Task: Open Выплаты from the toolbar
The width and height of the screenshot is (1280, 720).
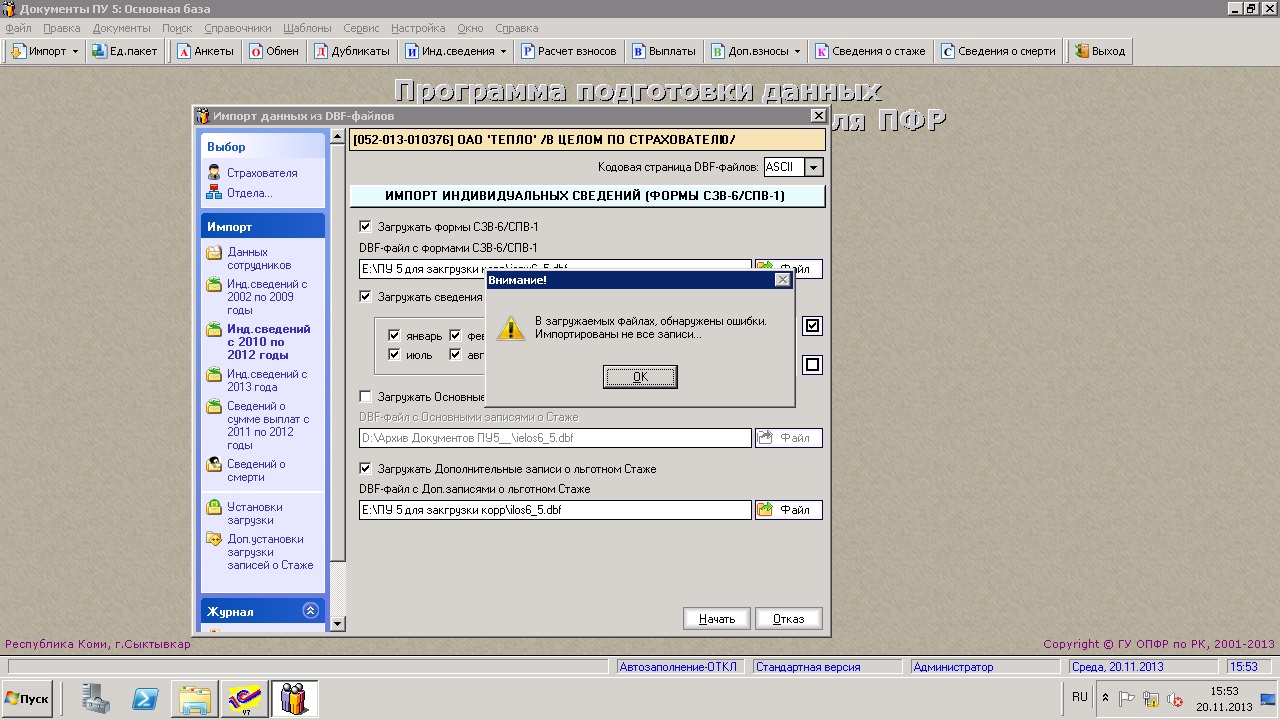Action: [x=664, y=51]
